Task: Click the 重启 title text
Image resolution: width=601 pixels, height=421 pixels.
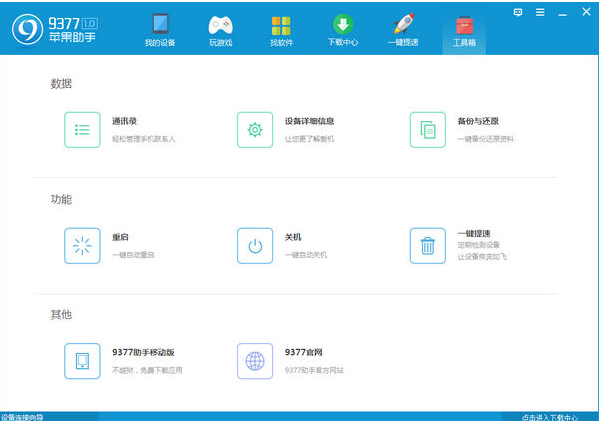Action: click(120, 237)
